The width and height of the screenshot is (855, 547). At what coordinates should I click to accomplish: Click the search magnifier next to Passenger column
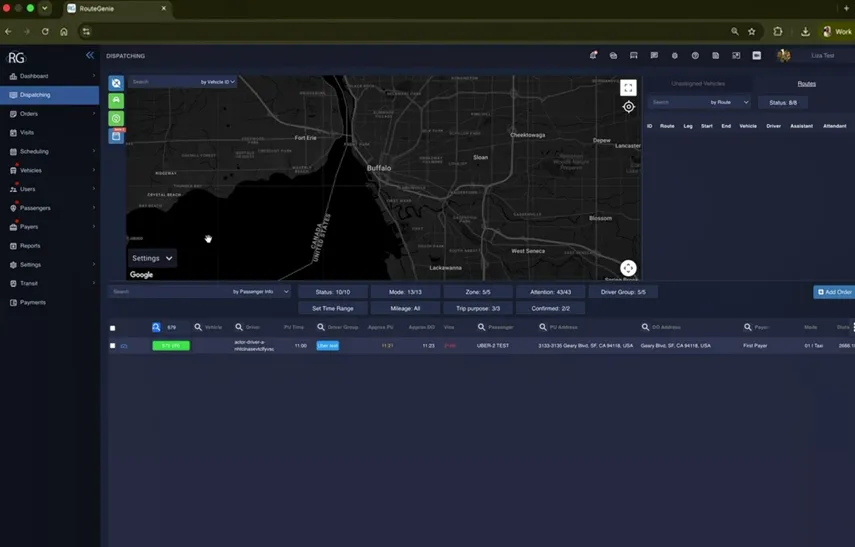tap(481, 327)
